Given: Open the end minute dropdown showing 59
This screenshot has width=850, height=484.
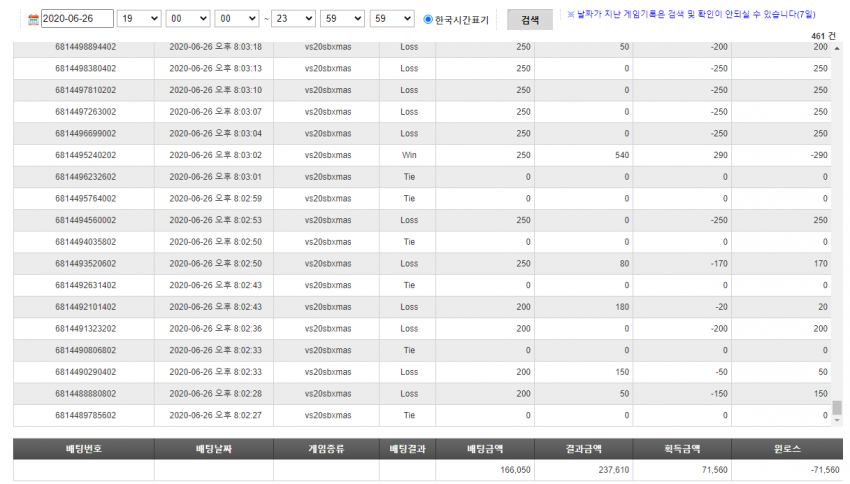Looking at the screenshot, I should (342, 18).
